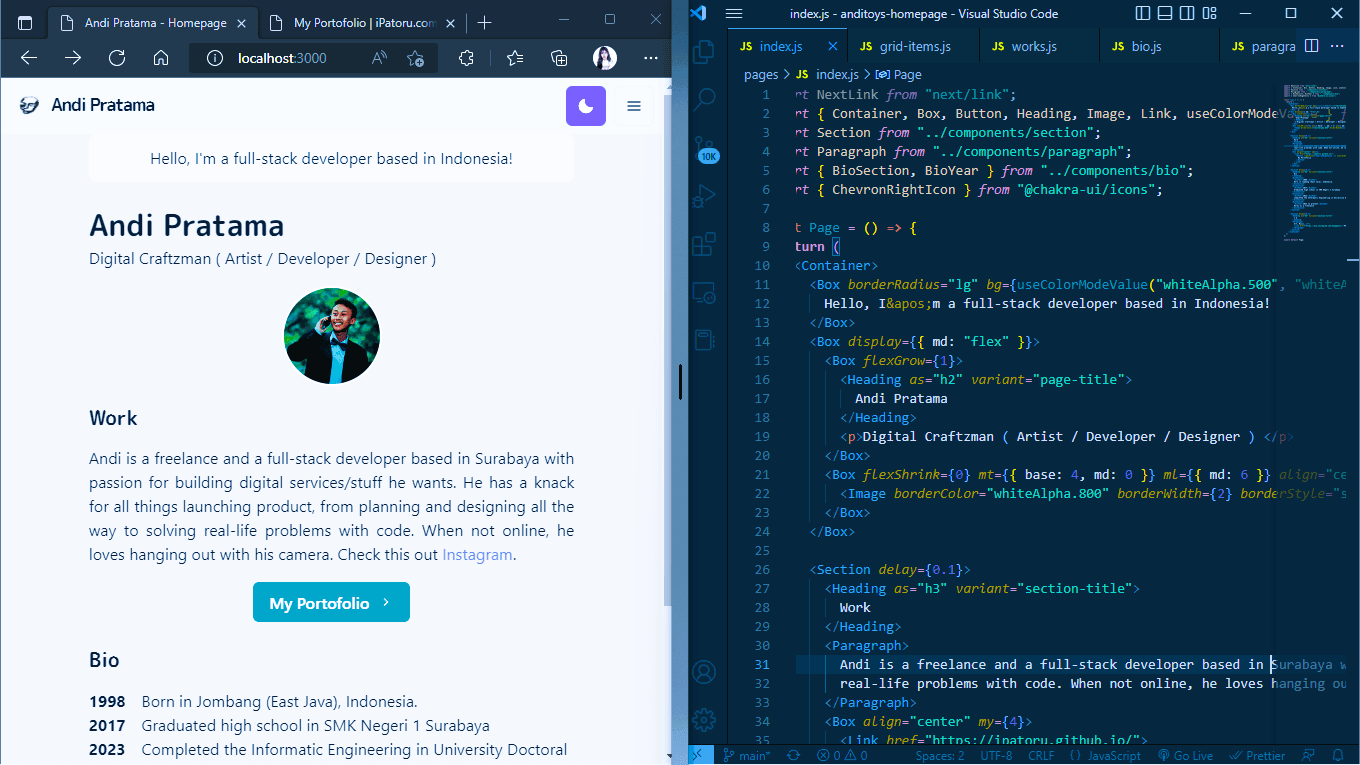Open Explorer in VS Code activity bar

(706, 51)
